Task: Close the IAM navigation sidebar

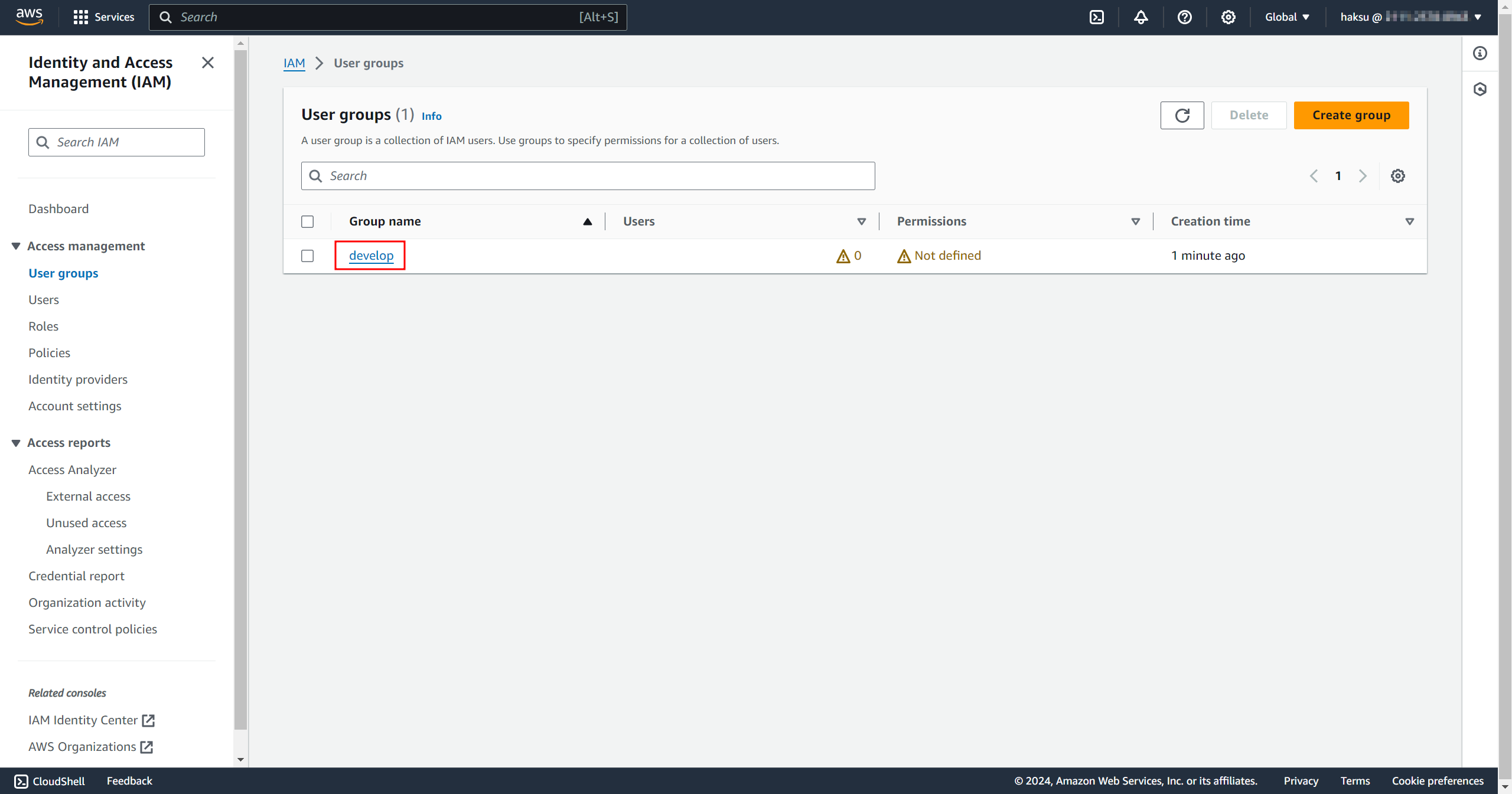Action: point(207,63)
